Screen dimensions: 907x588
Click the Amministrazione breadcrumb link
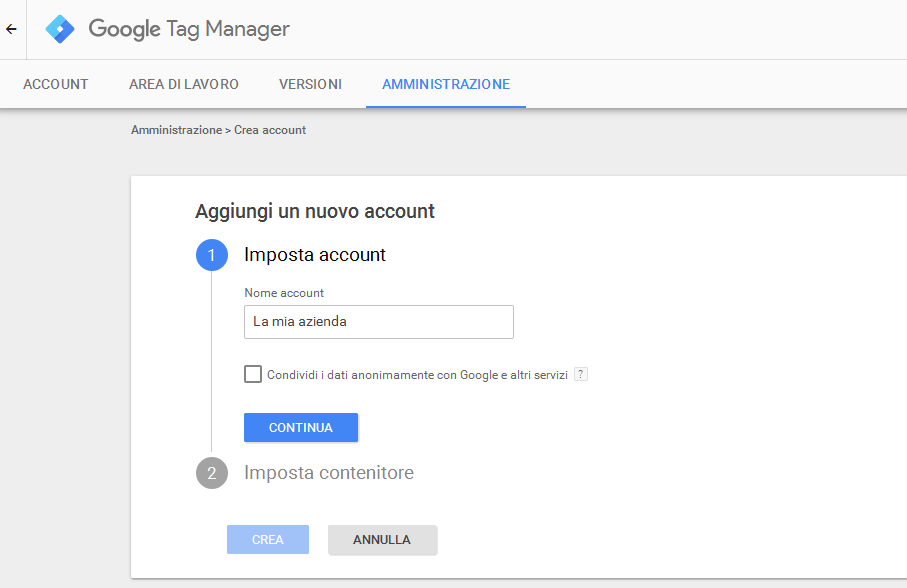[x=176, y=130]
